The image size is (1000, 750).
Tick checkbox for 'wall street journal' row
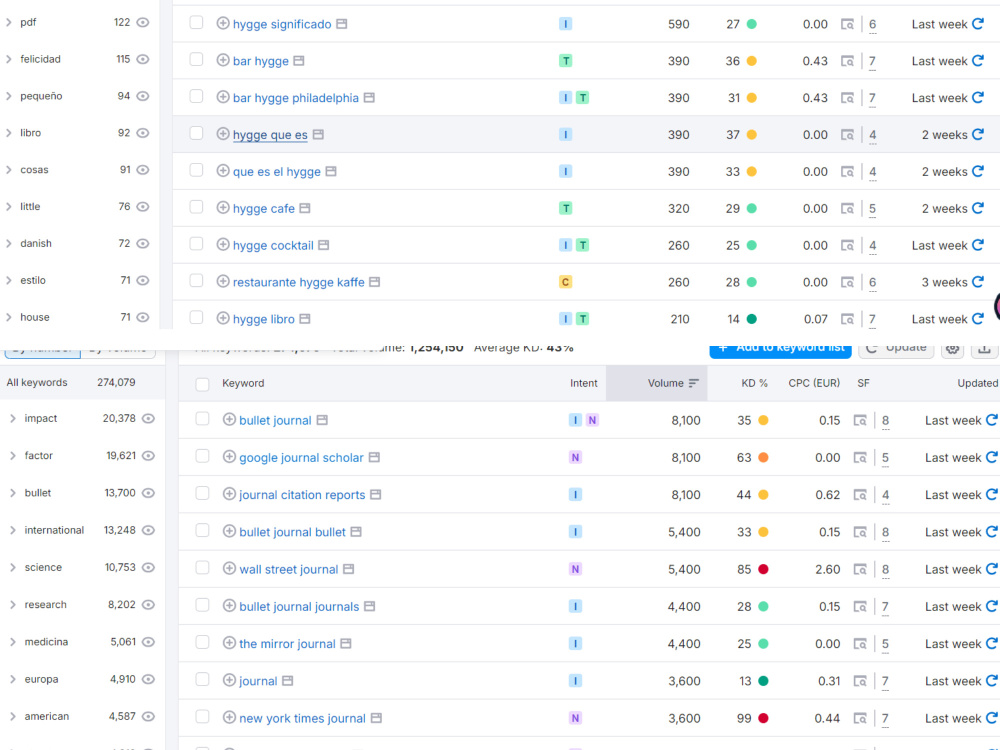pos(202,568)
